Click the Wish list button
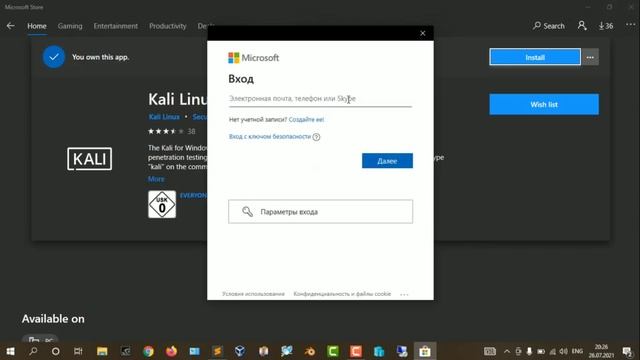 [x=544, y=104]
